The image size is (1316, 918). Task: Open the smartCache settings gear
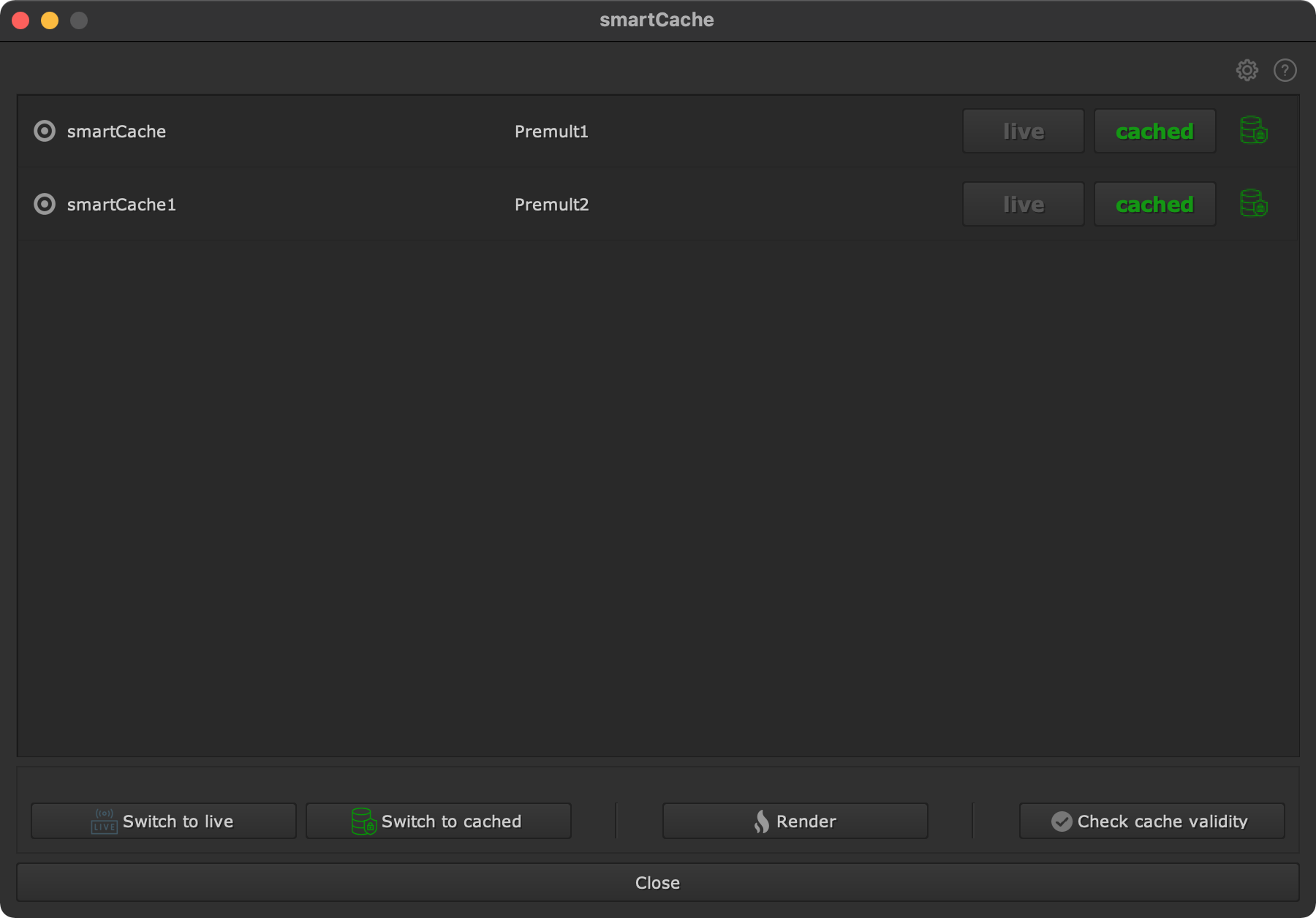1247,70
